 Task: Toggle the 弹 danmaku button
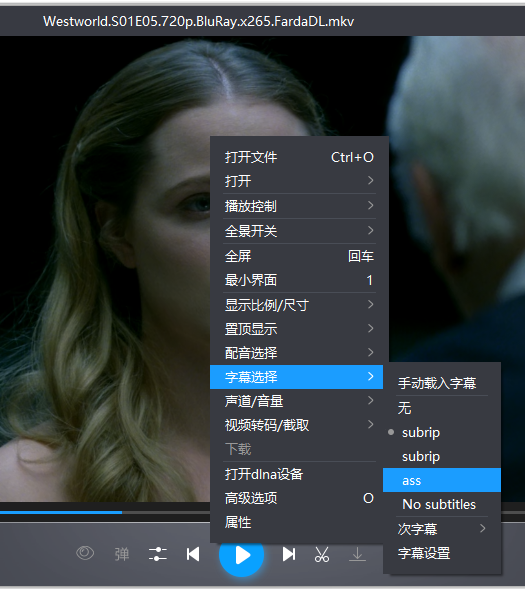[122, 554]
